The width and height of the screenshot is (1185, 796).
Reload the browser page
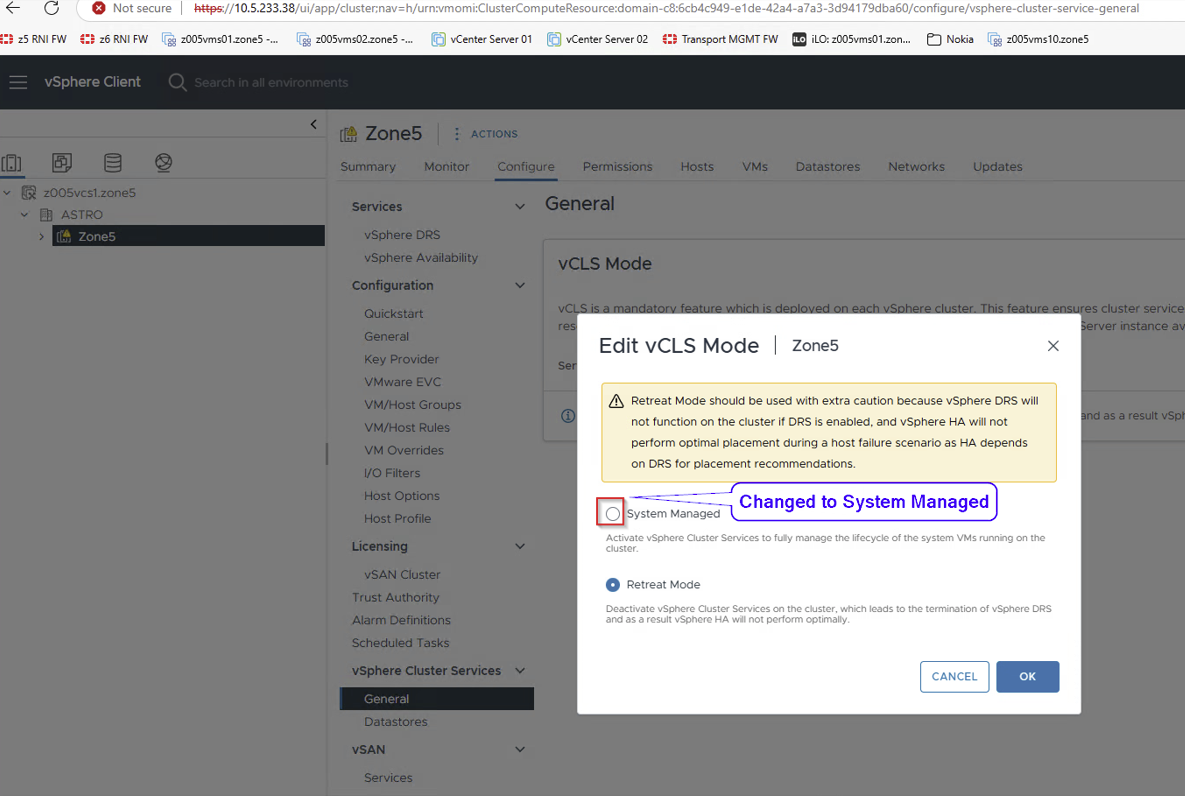click(51, 8)
